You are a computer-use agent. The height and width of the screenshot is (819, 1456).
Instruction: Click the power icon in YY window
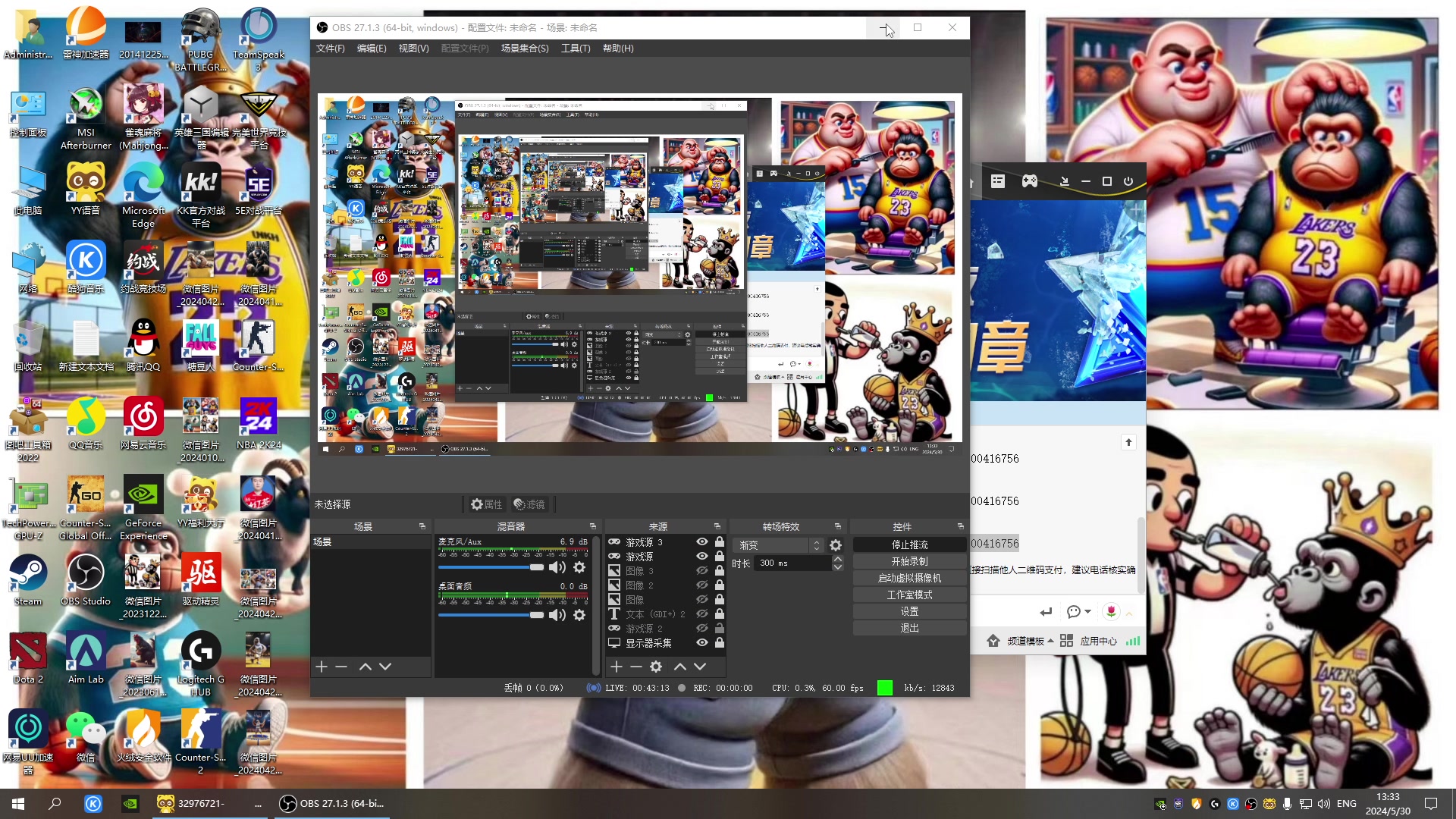click(x=1128, y=181)
